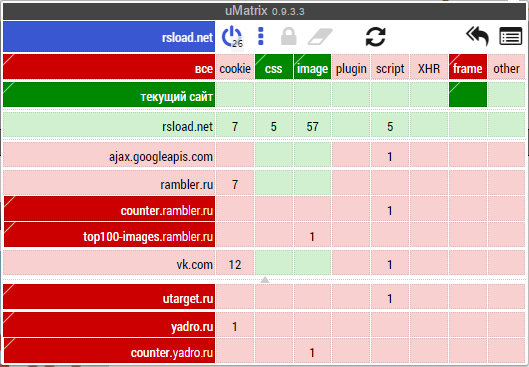The image size is (529, 367).
Task: Click rambler.ru cookie cell showing 7
Action: coord(235,182)
